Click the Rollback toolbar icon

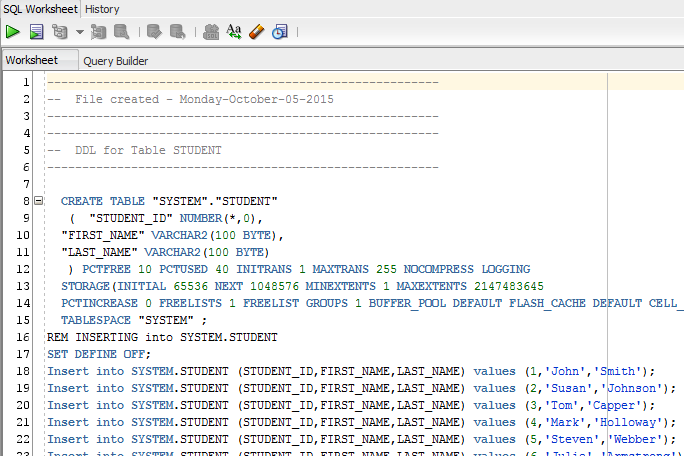[176, 32]
